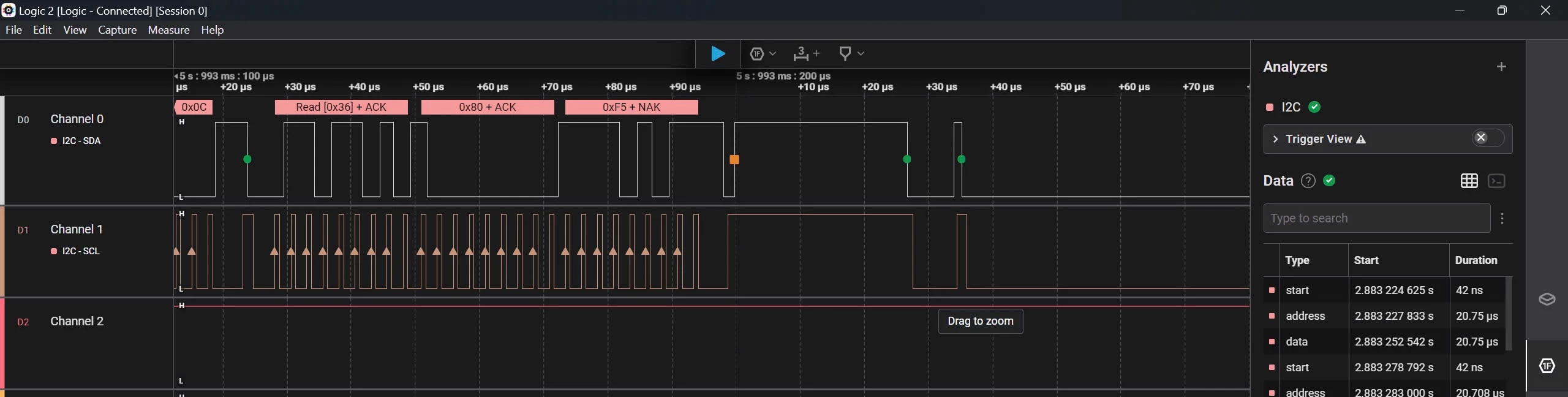The height and width of the screenshot is (397, 1568).
Task: Select the start row at 2.883 278 792 s
Action: click(1384, 368)
